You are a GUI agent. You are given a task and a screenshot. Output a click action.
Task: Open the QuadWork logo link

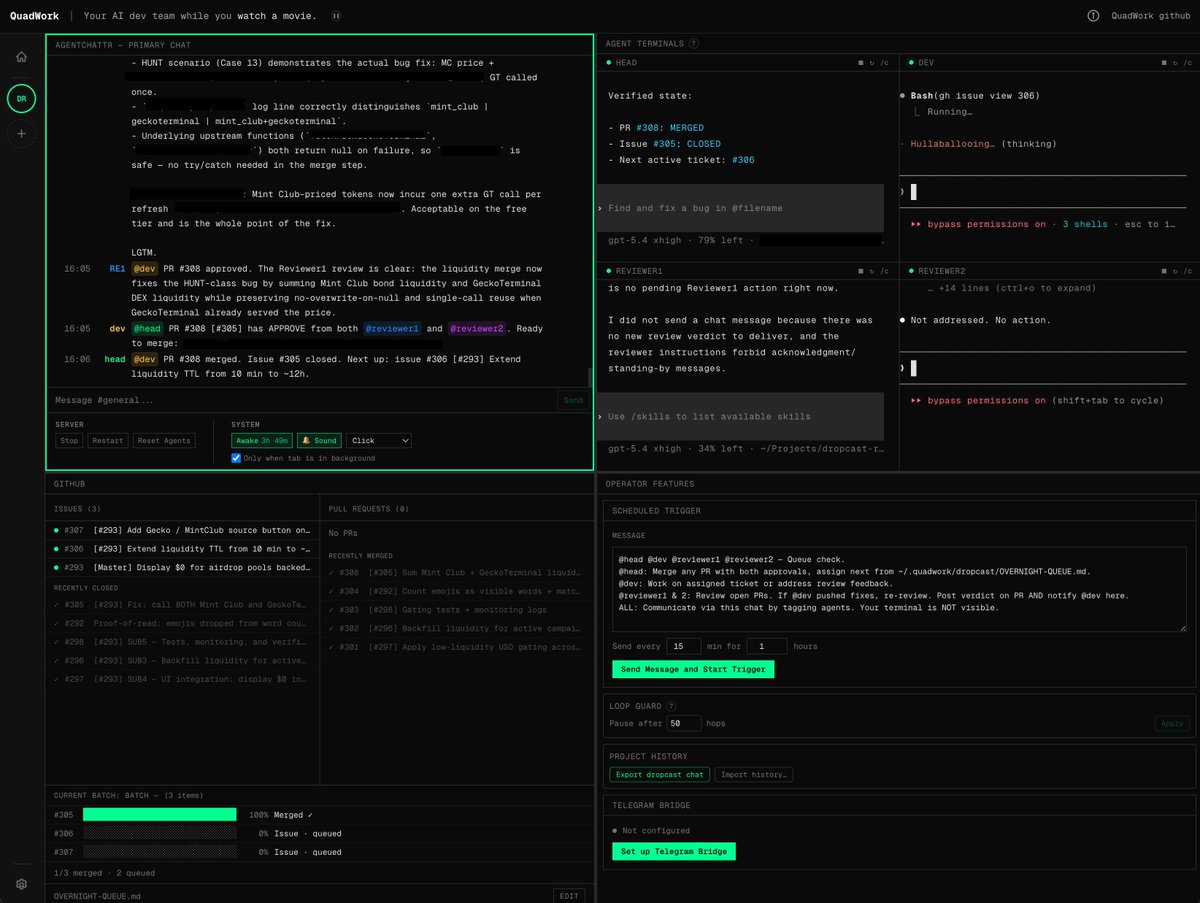(x=34, y=16)
